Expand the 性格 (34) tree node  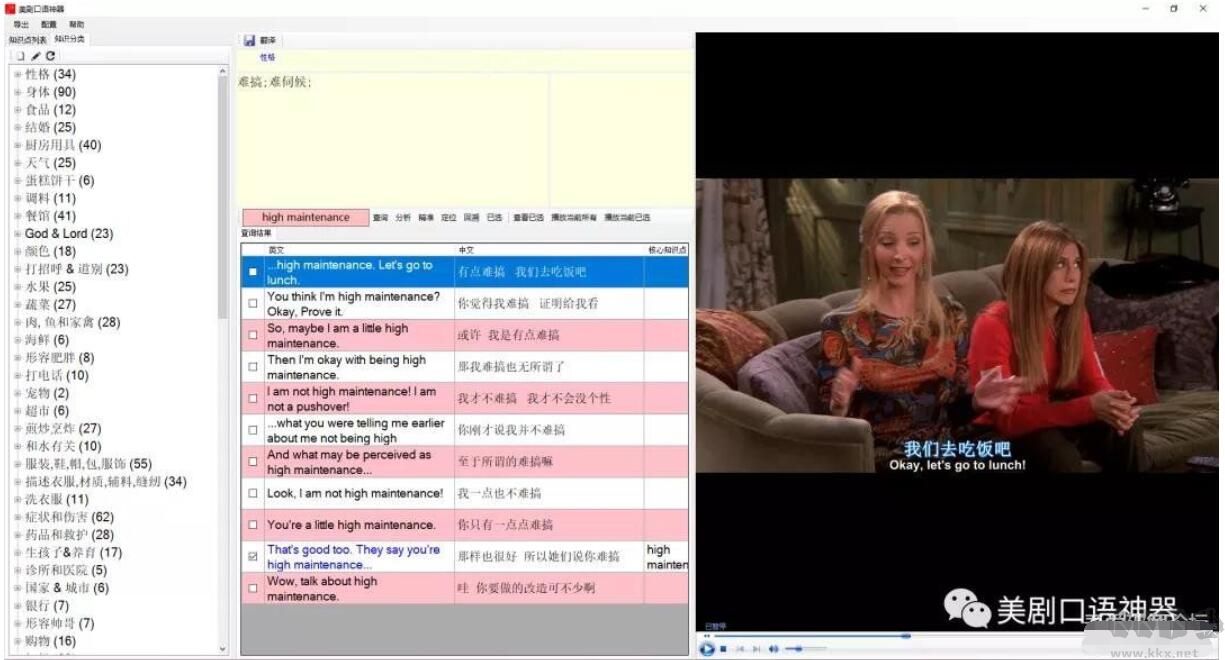18,74
